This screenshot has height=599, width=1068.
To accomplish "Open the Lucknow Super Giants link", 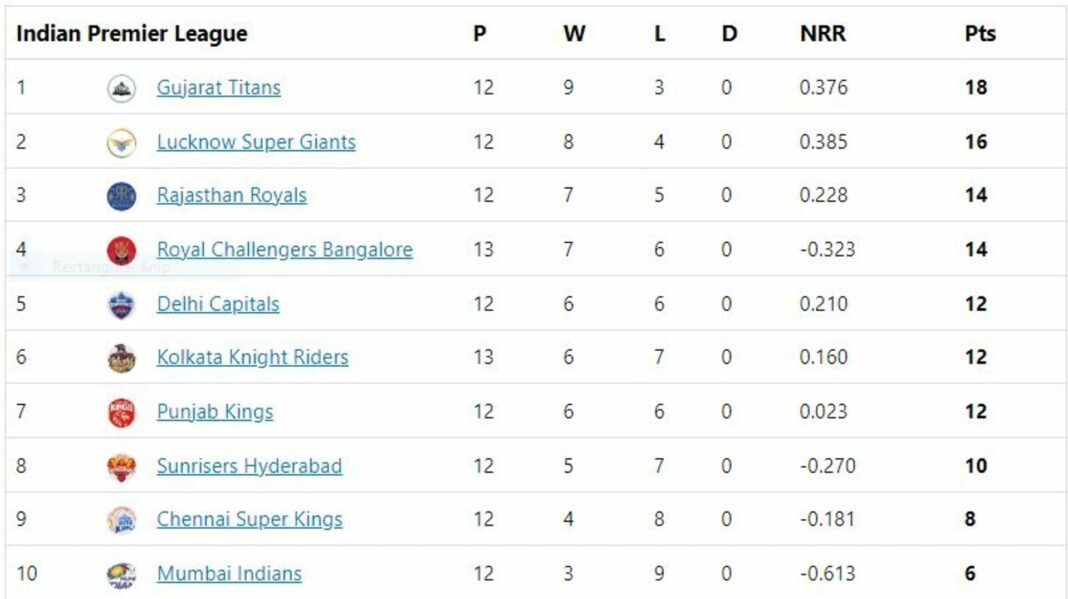I will [x=256, y=142].
